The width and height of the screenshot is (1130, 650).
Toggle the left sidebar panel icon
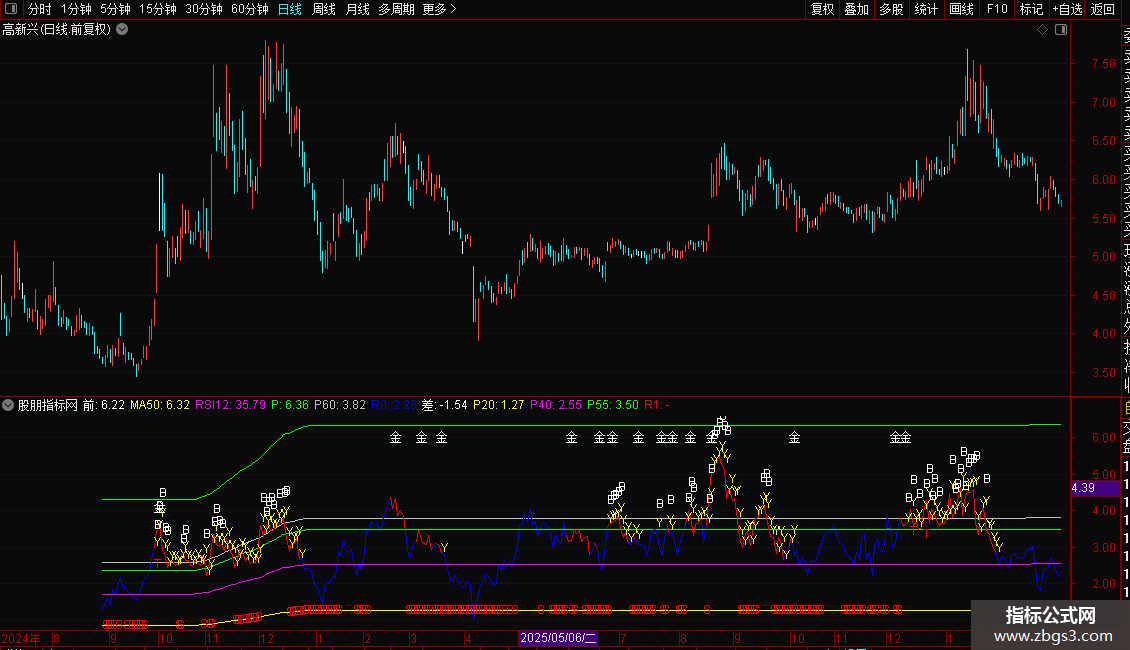click(11, 9)
